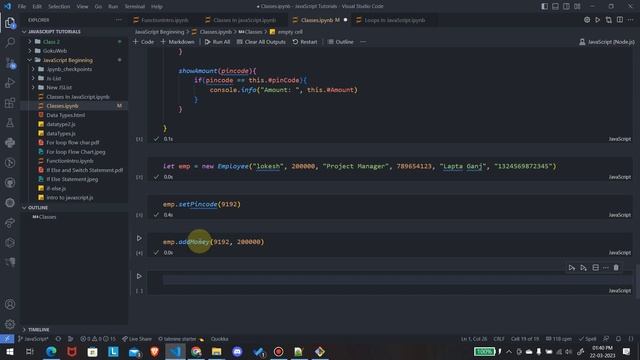
Task: Collapse the JAVASCRIPT TUTORIALS section
Action: (x=54, y=31)
